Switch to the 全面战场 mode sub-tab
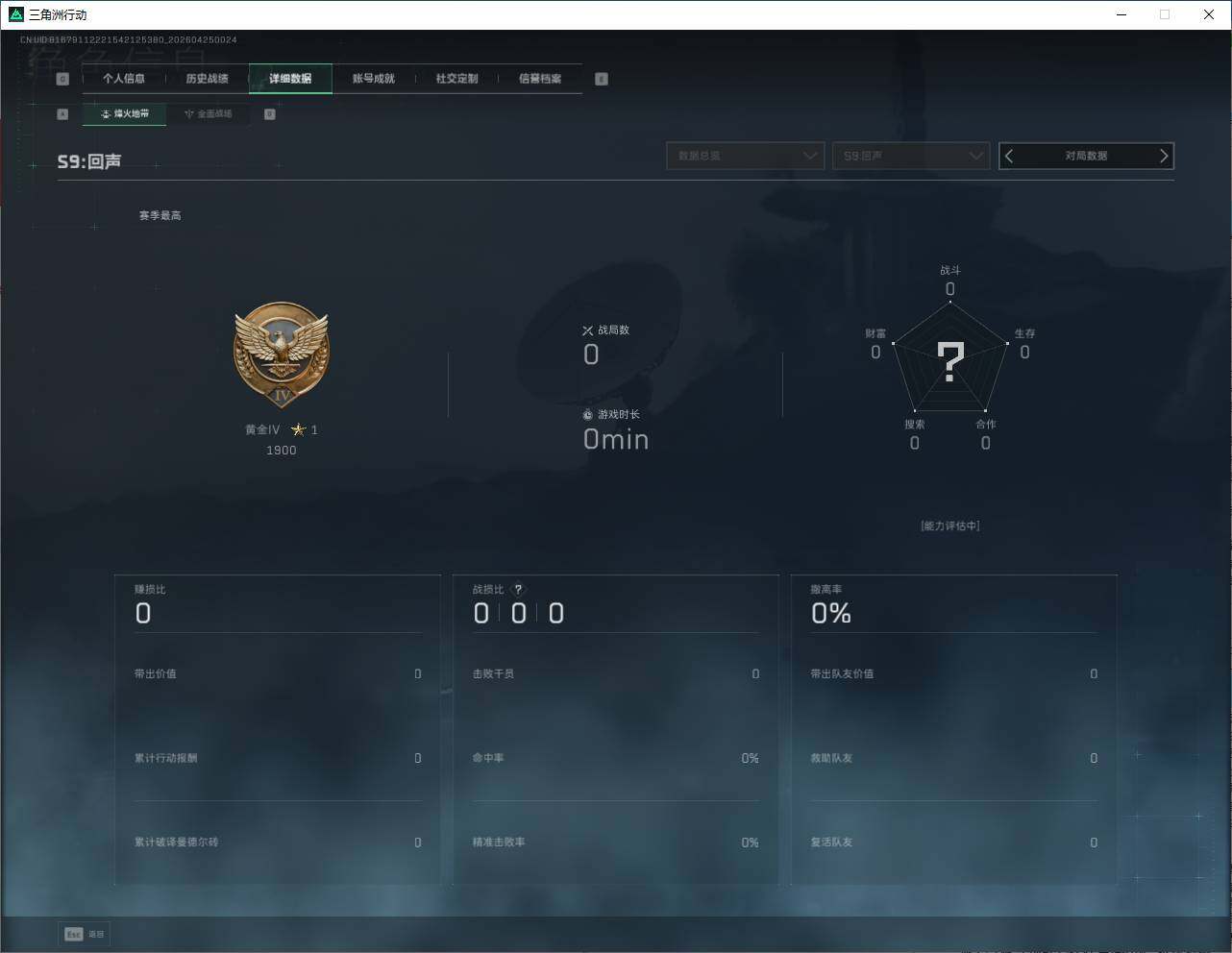The image size is (1232, 953). (208, 113)
